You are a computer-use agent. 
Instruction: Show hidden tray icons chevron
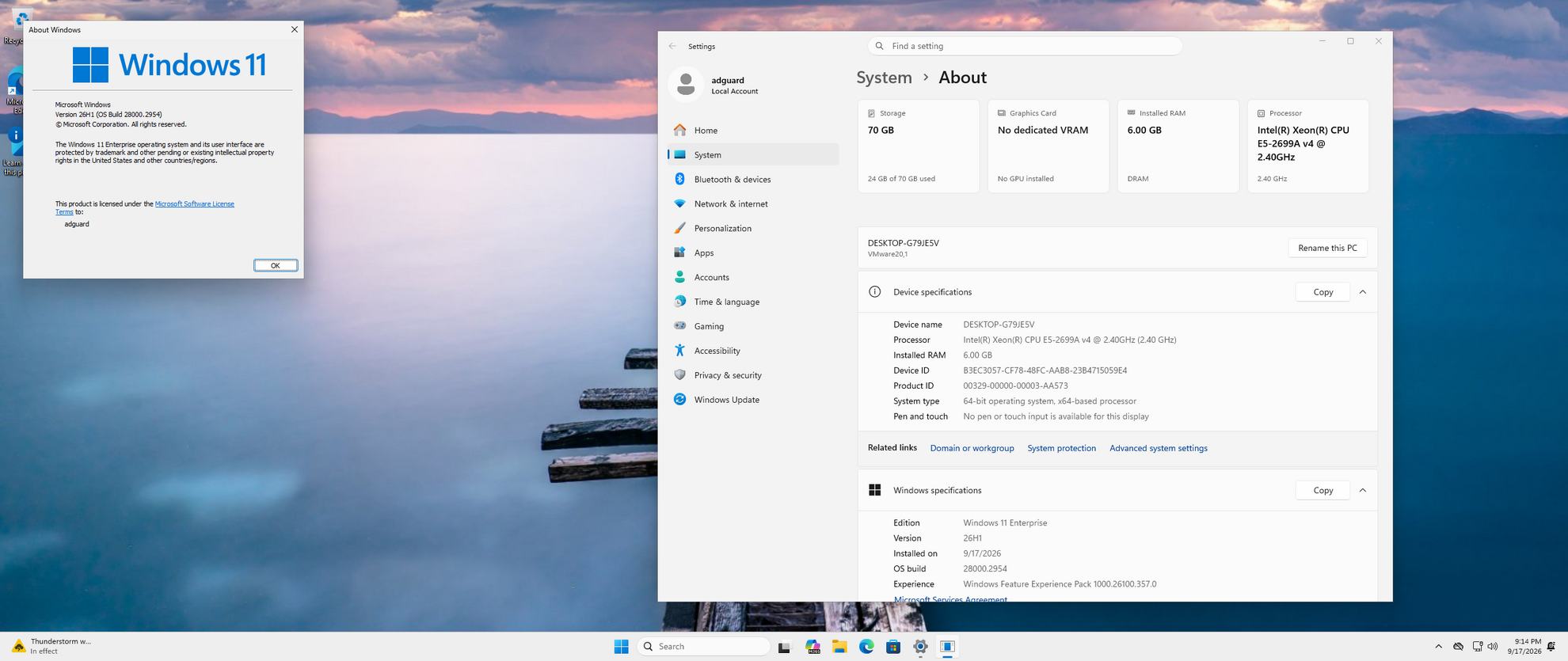coord(1438,647)
